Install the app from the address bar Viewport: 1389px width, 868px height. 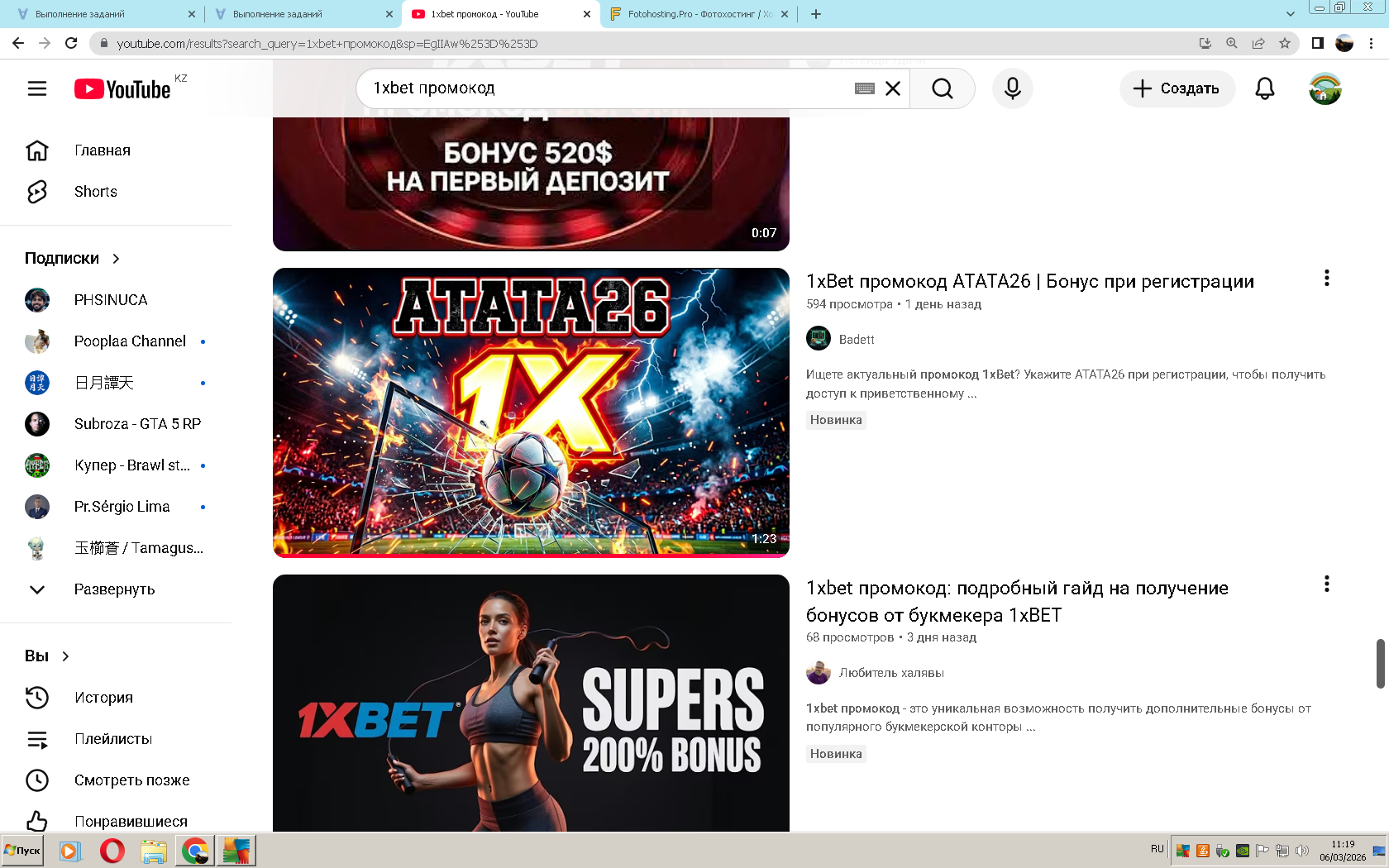pos(1205,43)
